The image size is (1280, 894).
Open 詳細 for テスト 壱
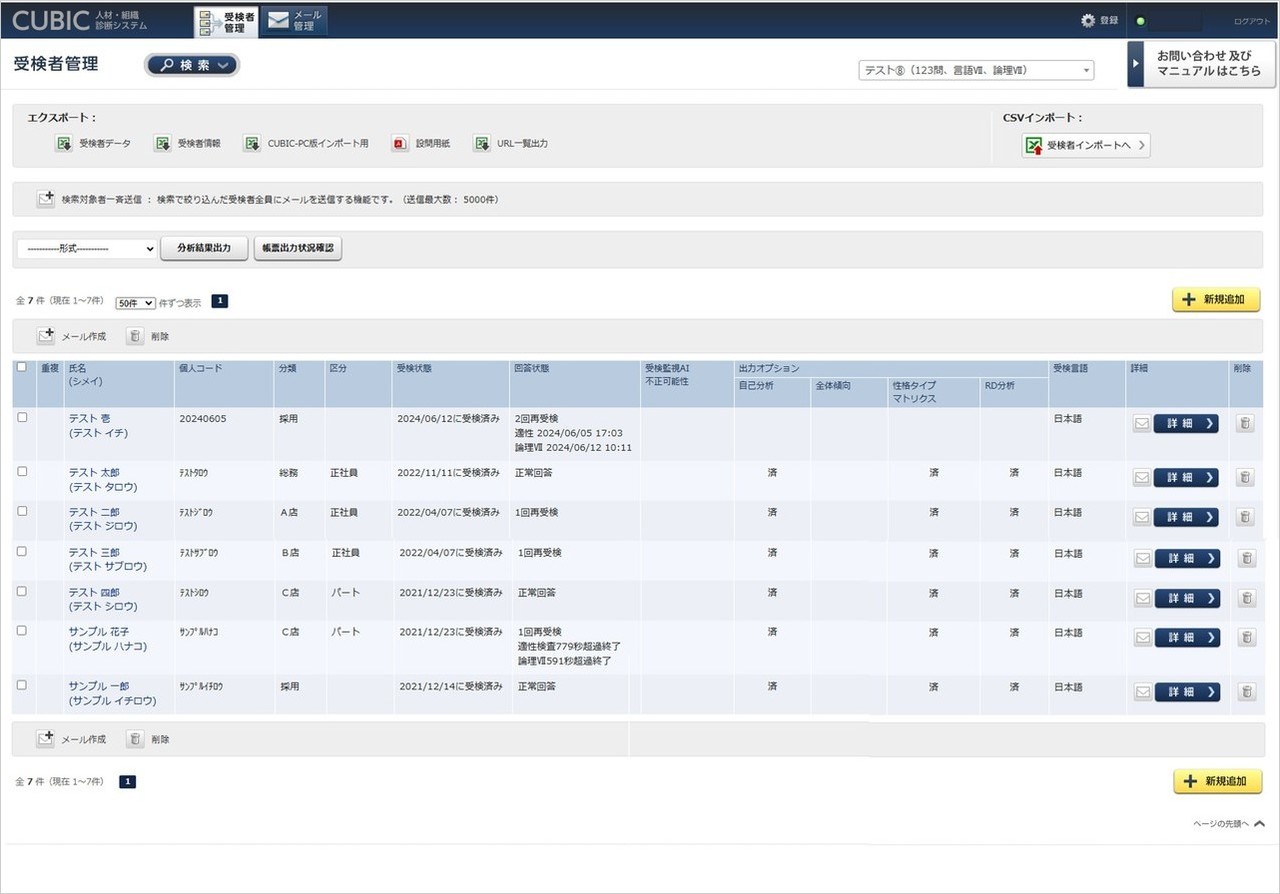(1186, 424)
